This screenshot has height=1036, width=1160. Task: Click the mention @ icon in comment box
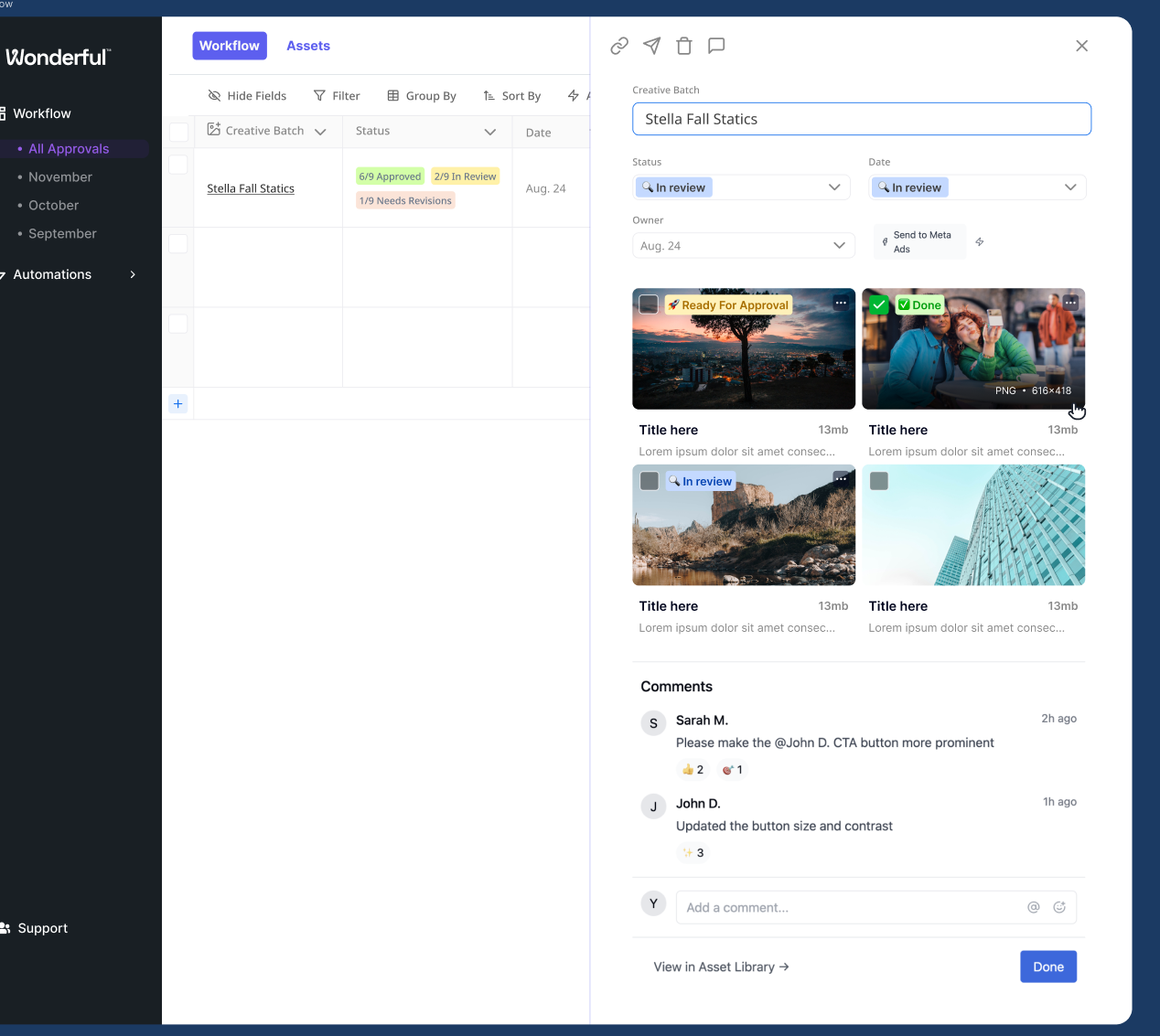[x=1034, y=907]
